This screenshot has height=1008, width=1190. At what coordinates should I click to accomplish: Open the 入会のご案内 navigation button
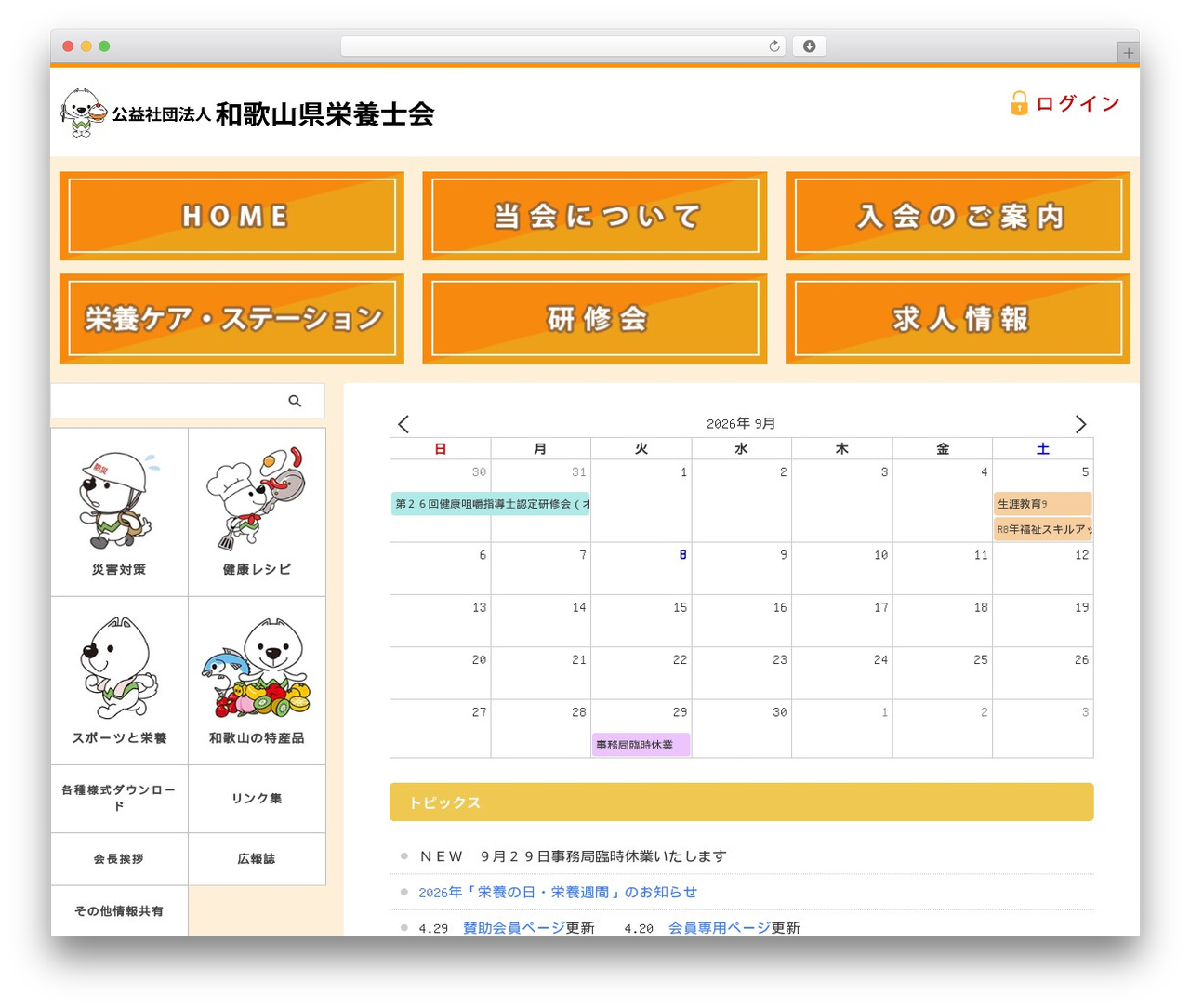coord(958,216)
